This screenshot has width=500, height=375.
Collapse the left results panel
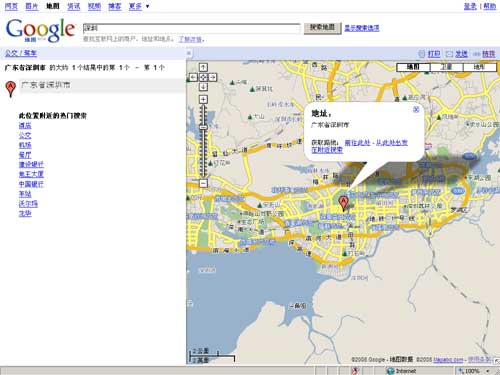point(189,53)
